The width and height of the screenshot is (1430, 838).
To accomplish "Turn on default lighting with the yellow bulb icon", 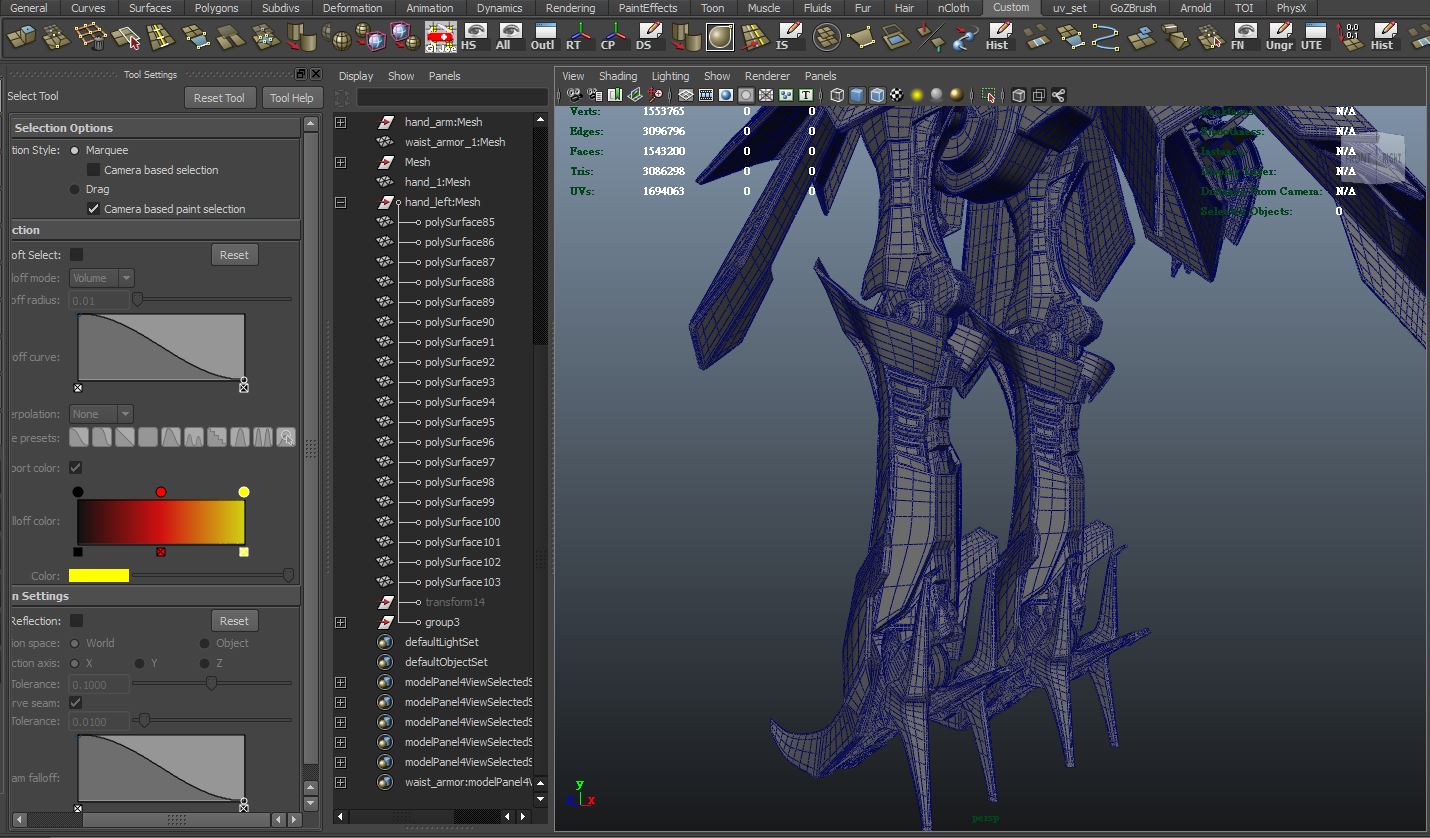I will pos(917,94).
